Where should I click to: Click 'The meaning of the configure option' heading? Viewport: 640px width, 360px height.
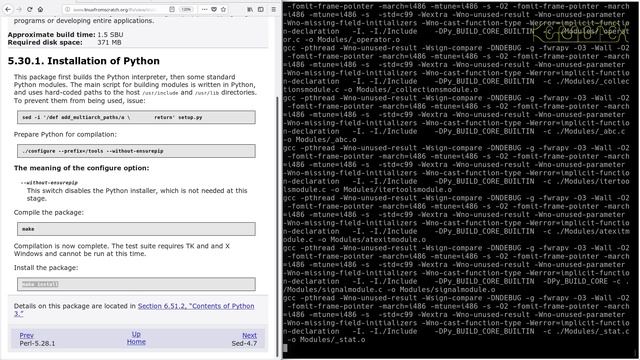82,168
